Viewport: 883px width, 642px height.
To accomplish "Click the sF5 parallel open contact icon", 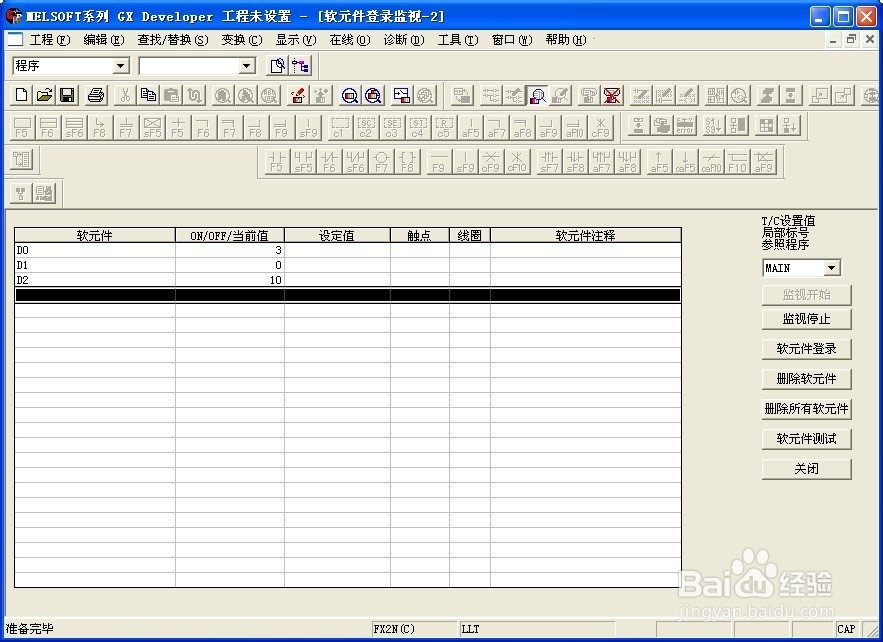I will (x=303, y=162).
